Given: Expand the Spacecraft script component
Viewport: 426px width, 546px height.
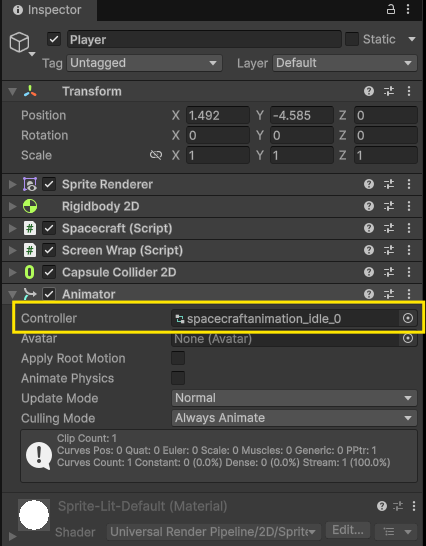Looking at the screenshot, I should [13, 228].
